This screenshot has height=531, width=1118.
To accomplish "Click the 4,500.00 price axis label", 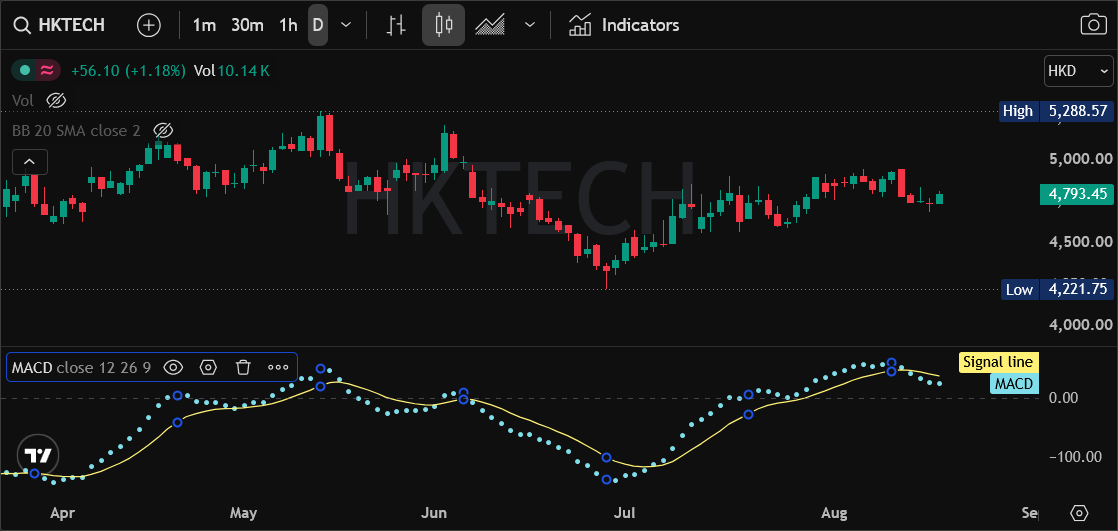I will click(x=1080, y=242).
